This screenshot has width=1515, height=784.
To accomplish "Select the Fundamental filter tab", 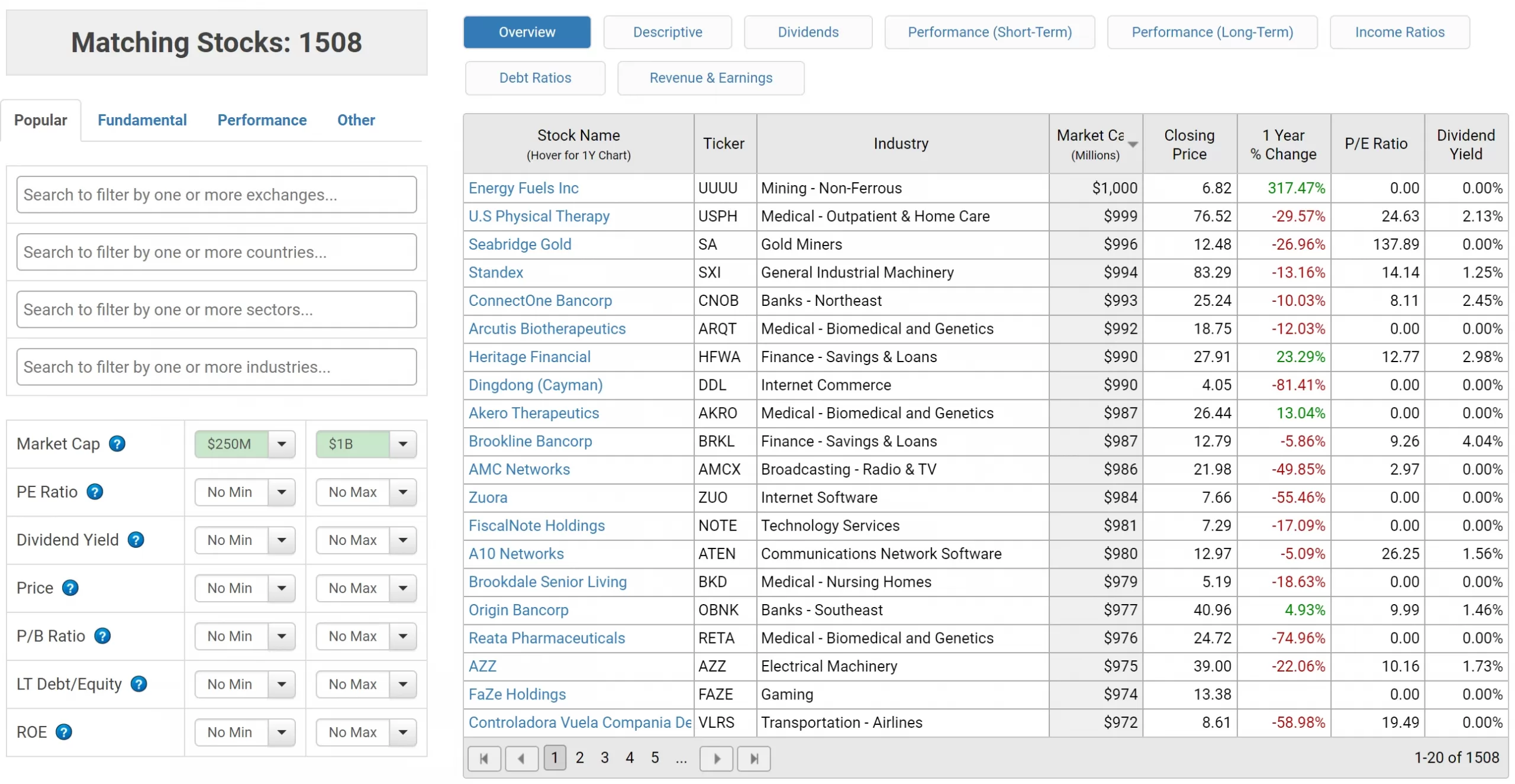I will coord(142,120).
